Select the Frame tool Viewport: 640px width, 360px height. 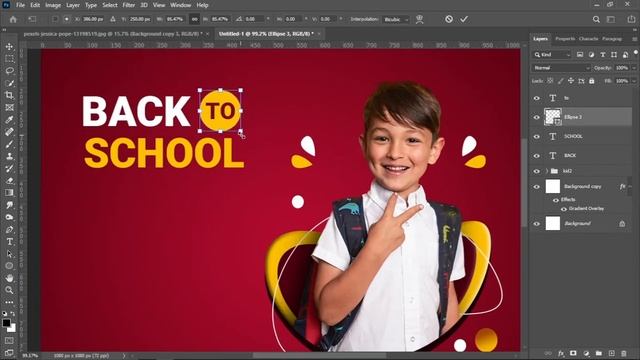[9, 108]
